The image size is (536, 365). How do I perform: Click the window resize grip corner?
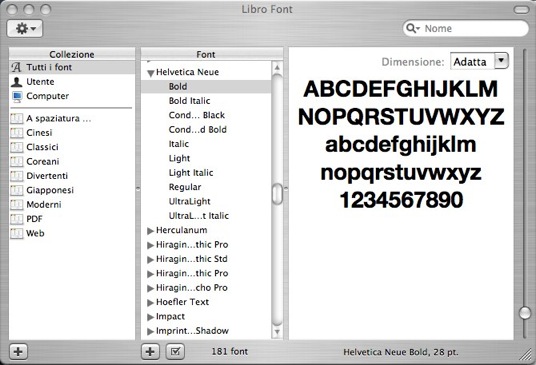[526, 355]
